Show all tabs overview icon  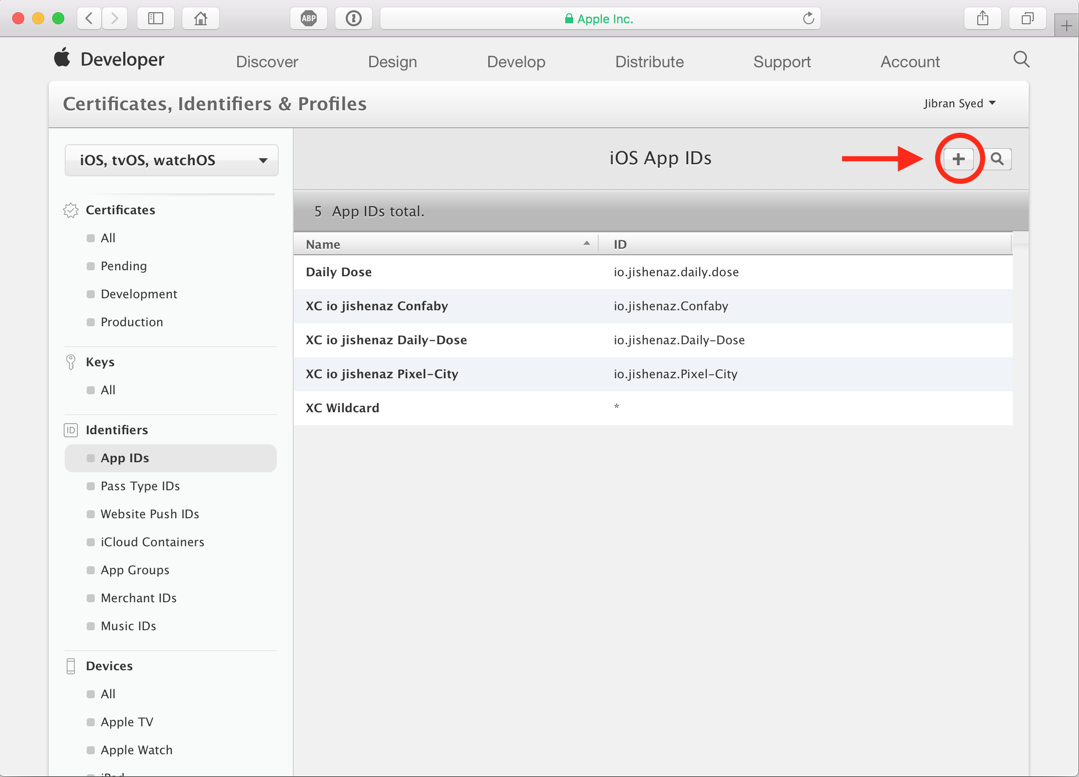point(1027,19)
